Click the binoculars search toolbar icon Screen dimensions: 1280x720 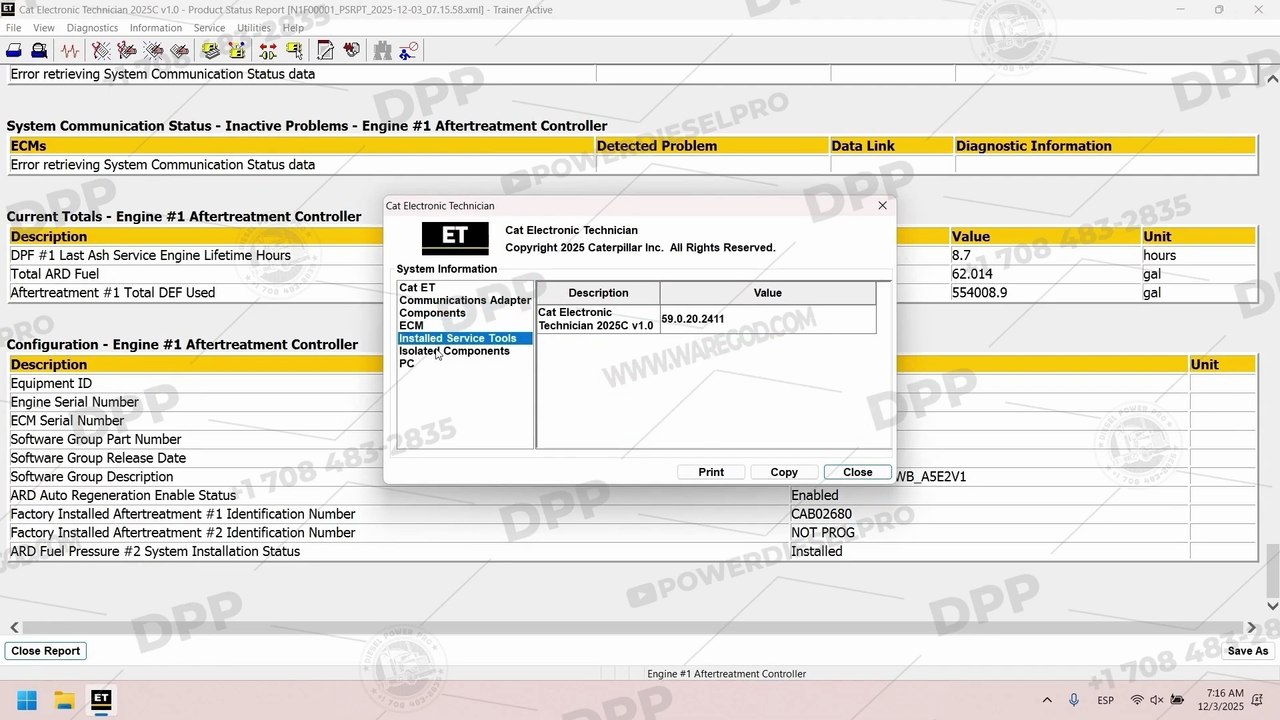(x=382, y=50)
